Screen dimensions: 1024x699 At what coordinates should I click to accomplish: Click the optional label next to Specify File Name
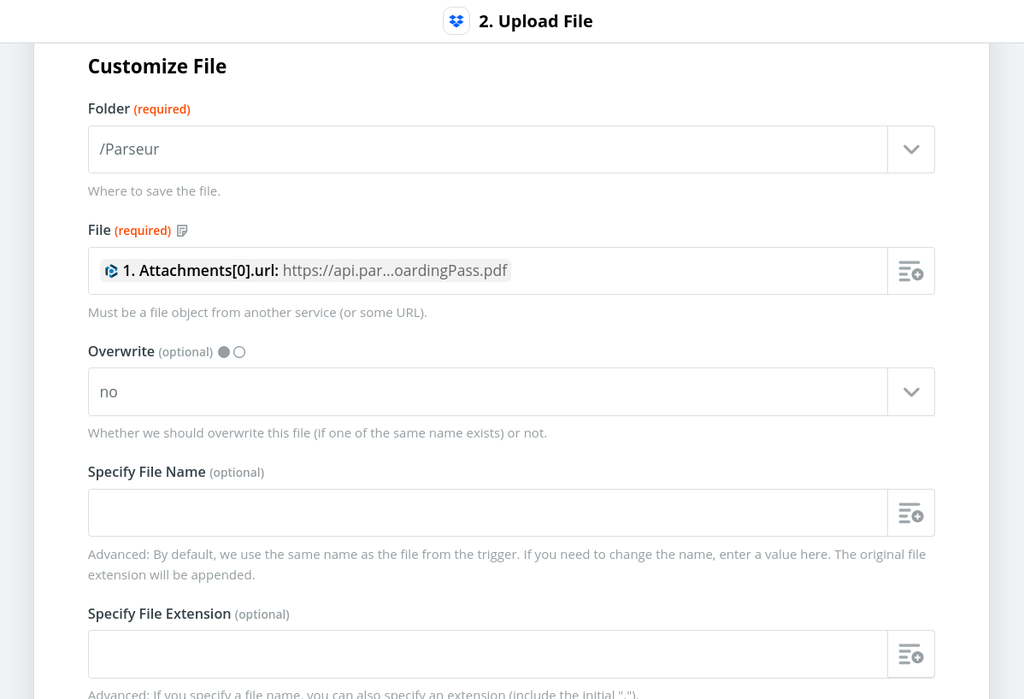tap(237, 471)
